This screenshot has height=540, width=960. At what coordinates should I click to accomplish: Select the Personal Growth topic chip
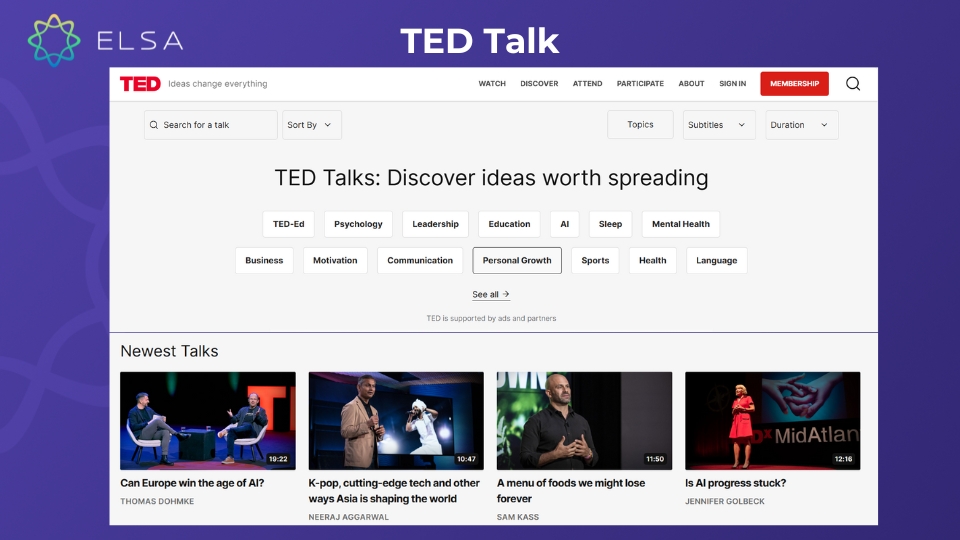[517, 260]
